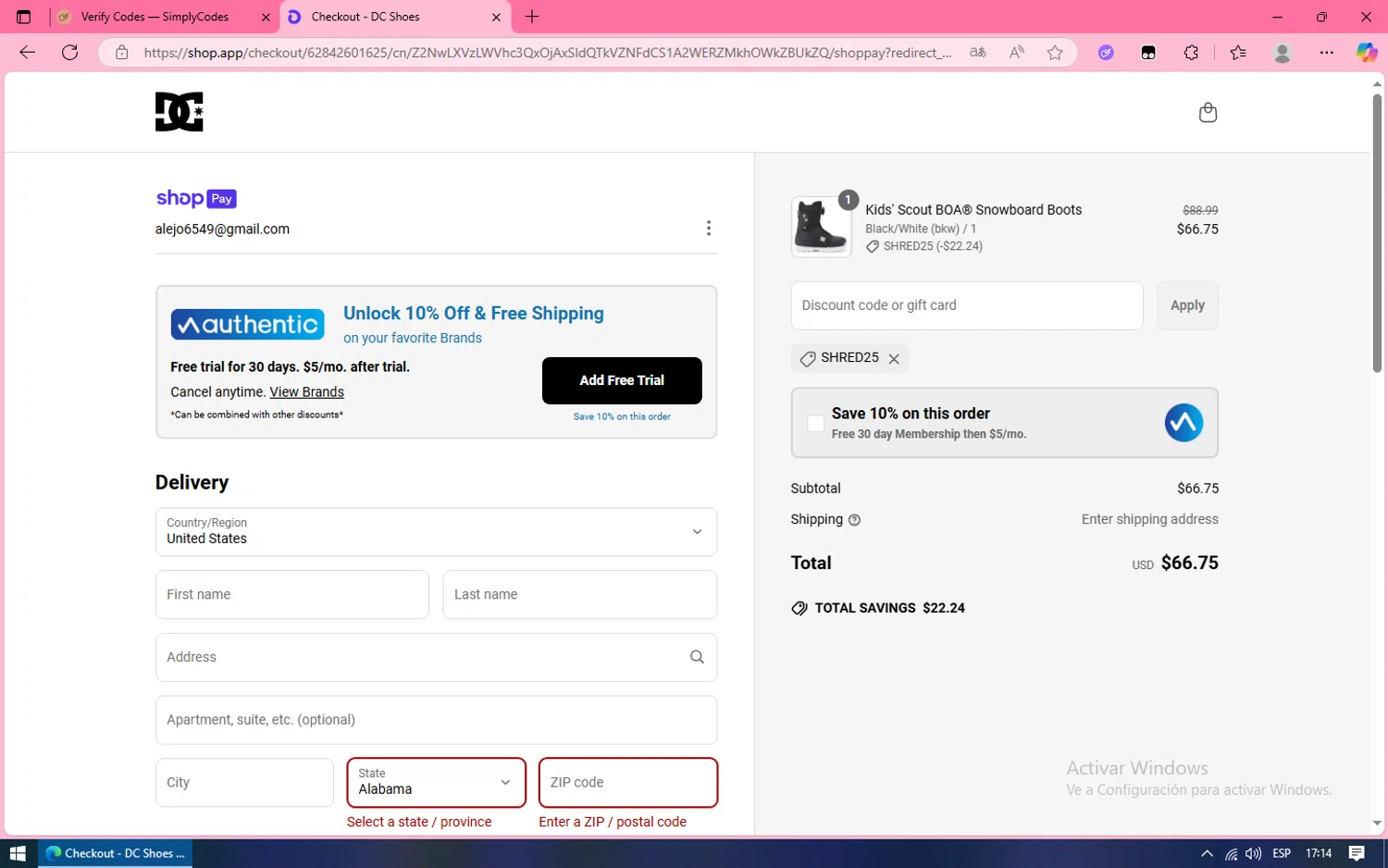The width and height of the screenshot is (1388, 868).
Task: Click the Save 10% on this order link
Action: tap(622, 416)
